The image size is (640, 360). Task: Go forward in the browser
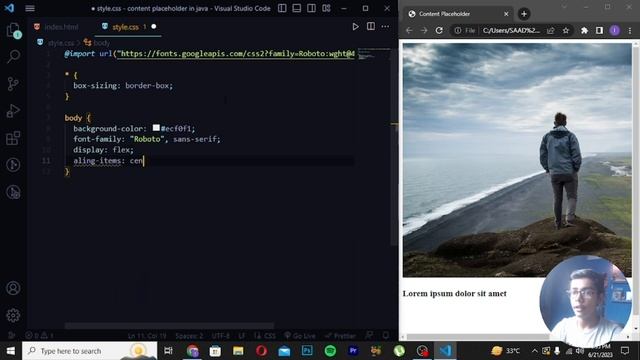(x=424, y=30)
